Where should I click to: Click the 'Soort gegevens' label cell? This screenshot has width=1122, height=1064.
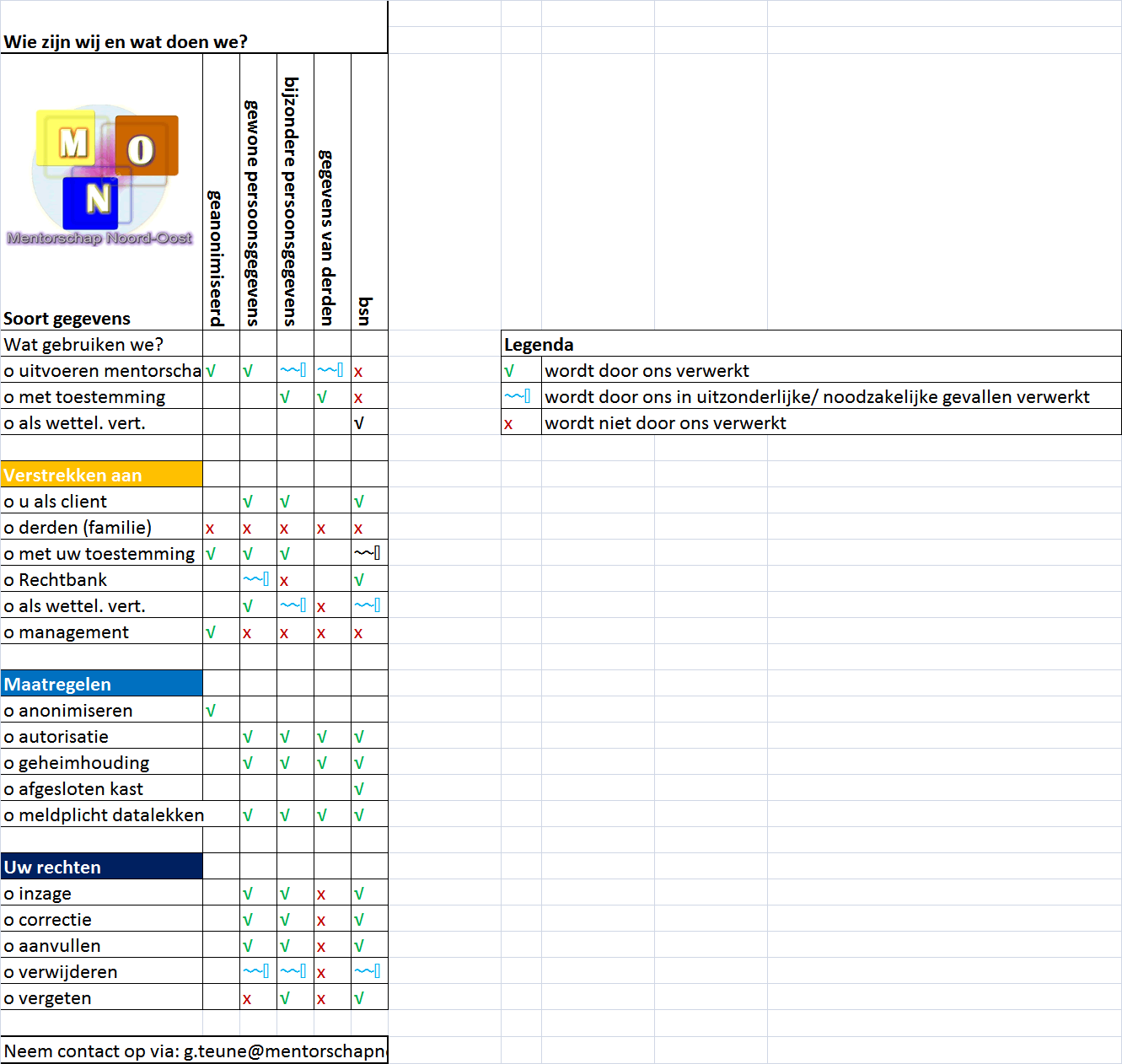(67, 318)
